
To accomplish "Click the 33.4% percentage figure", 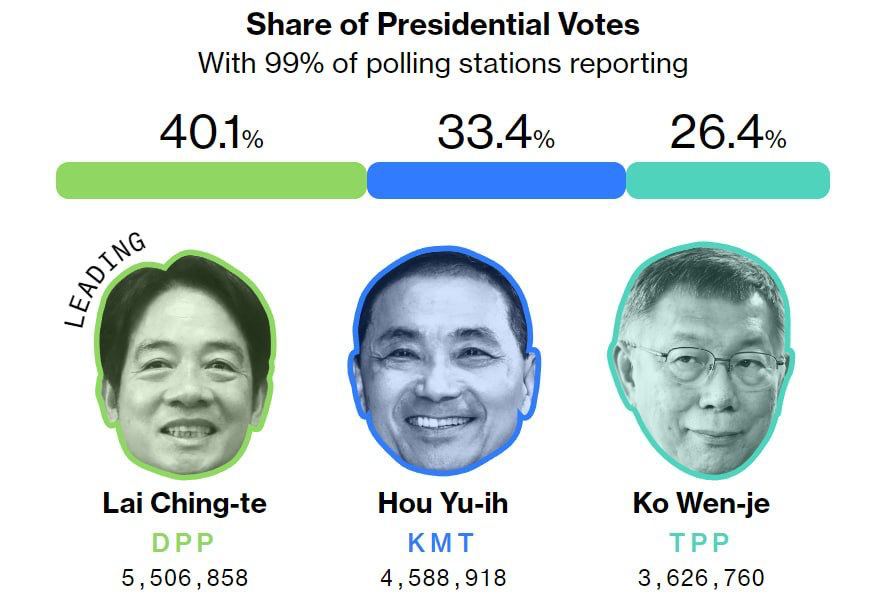I will 495,133.
